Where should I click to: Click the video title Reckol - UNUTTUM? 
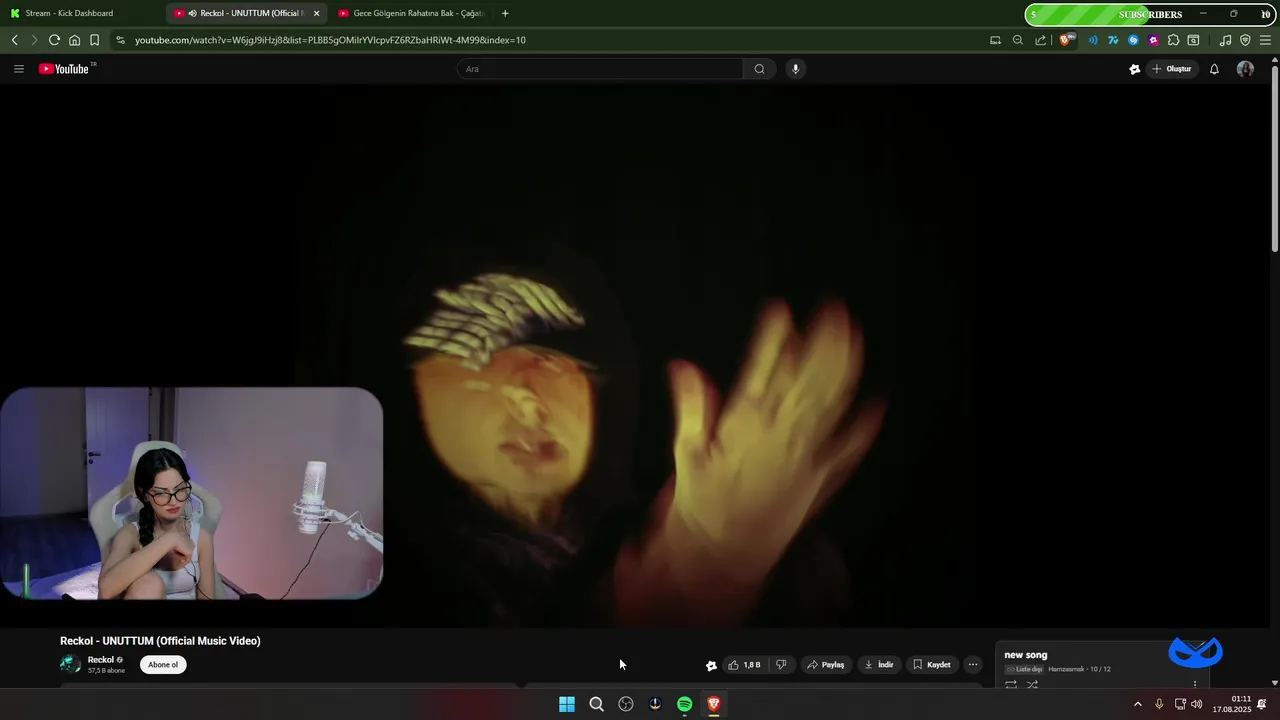[x=160, y=641]
